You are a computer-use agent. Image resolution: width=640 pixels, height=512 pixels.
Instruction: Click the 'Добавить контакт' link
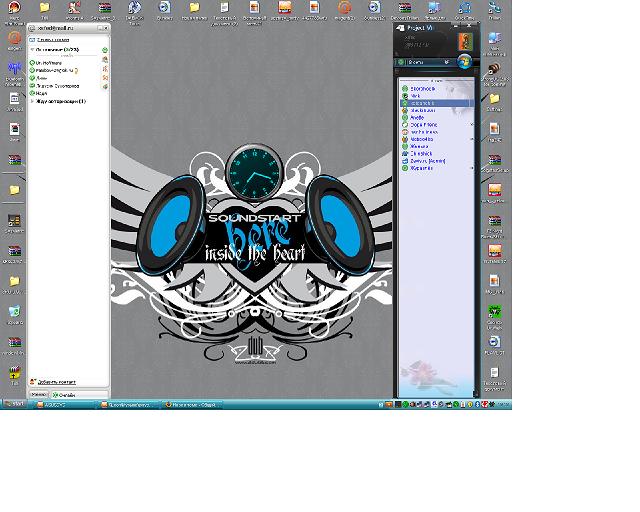coord(56,382)
